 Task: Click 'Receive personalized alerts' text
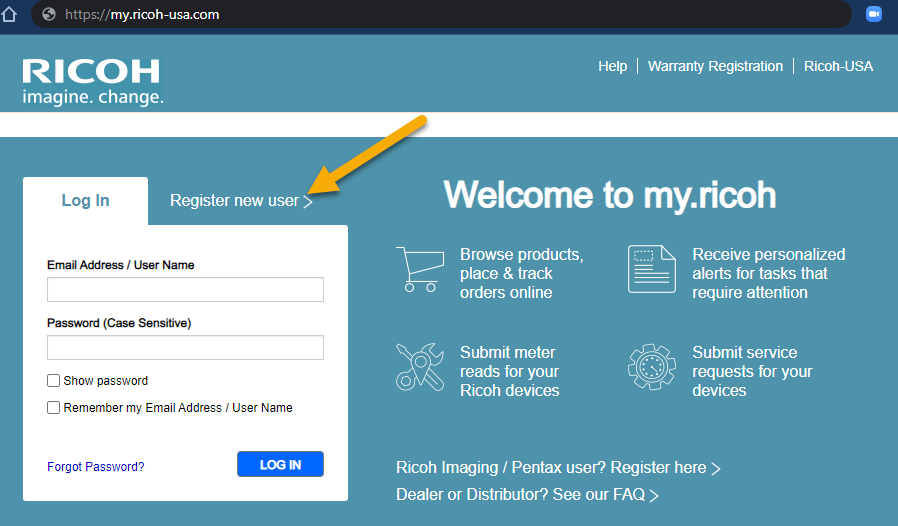769,273
